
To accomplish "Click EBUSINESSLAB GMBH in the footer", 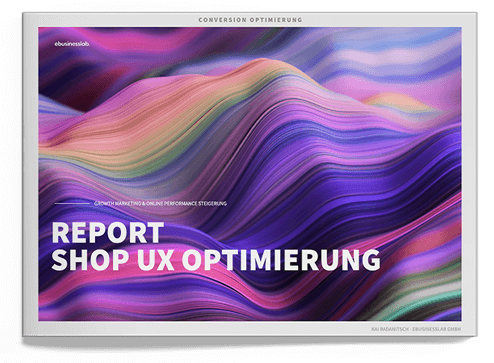I will coord(437,329).
